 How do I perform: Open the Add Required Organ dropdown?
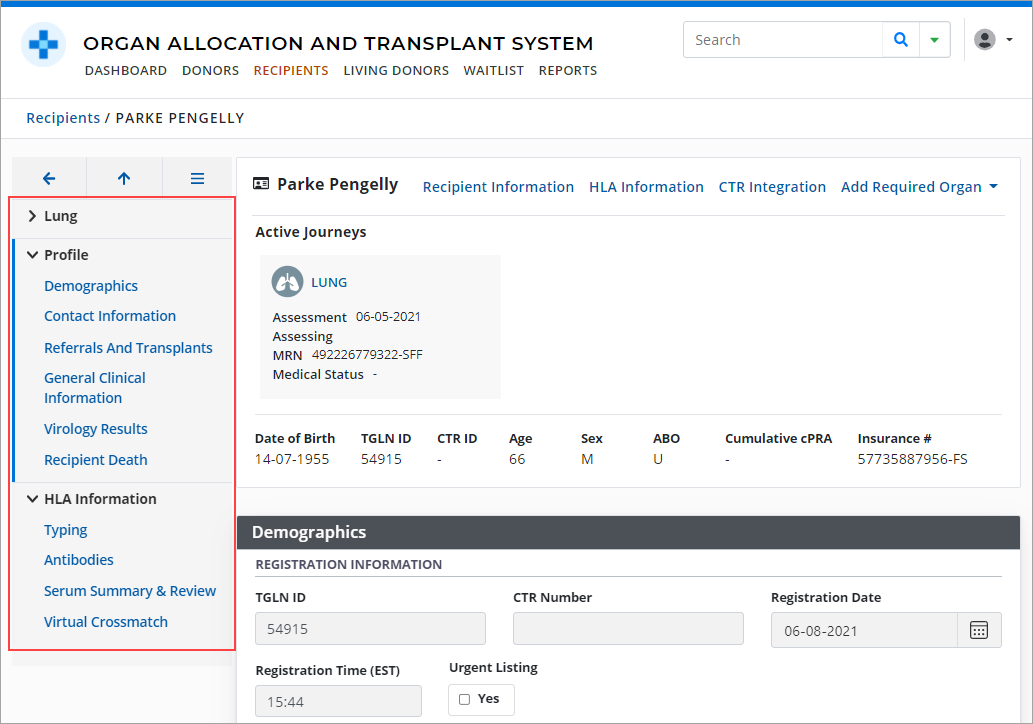click(918, 186)
